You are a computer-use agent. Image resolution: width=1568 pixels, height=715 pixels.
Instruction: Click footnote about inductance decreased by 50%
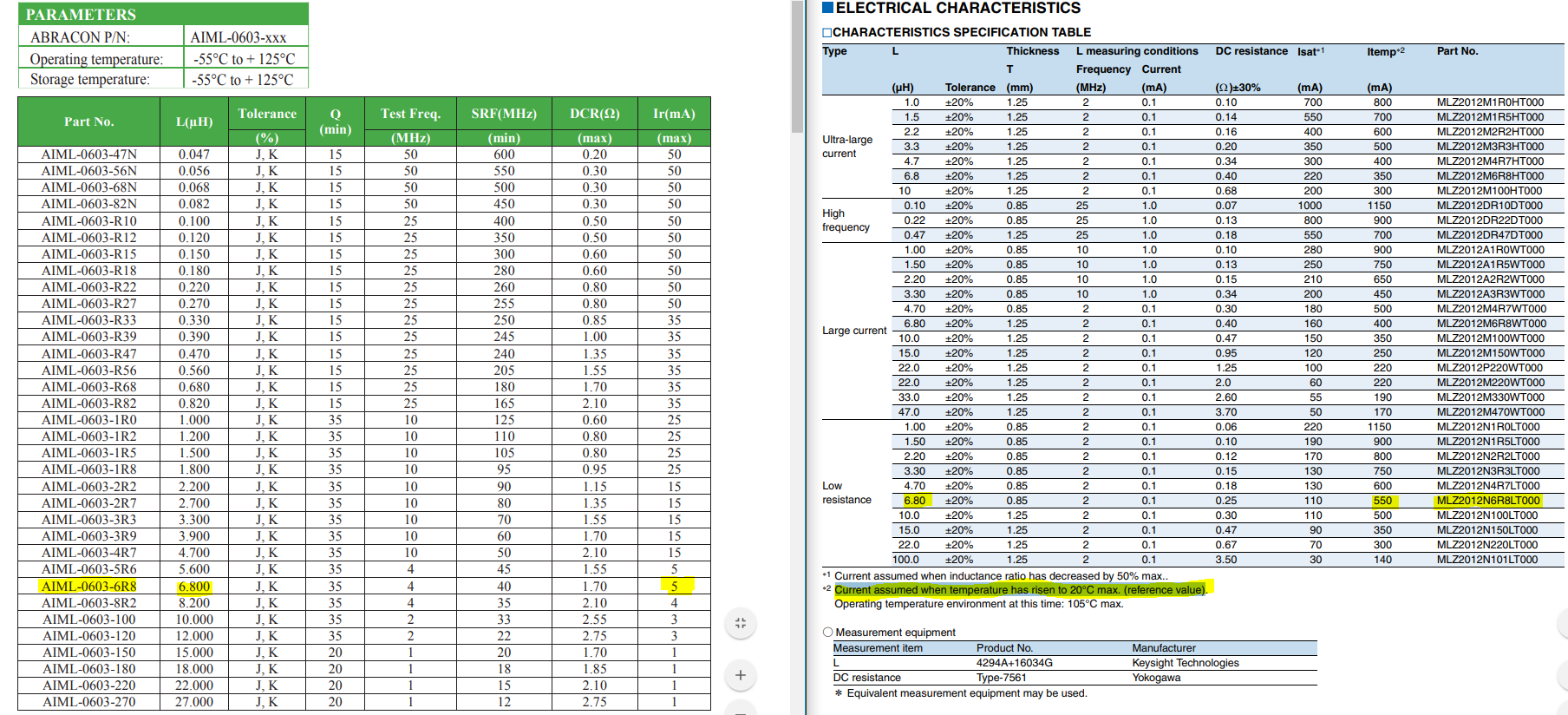(x=1001, y=576)
